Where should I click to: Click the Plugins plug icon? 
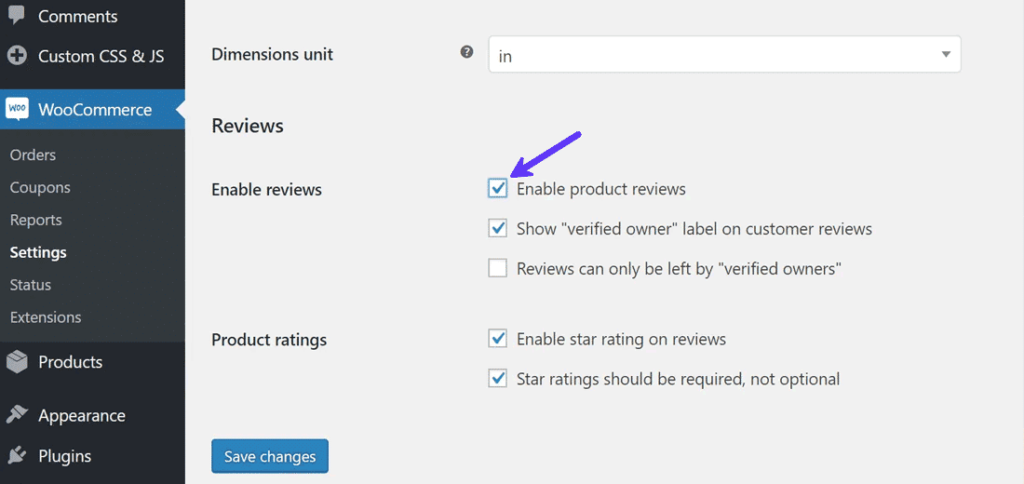tap(17, 456)
